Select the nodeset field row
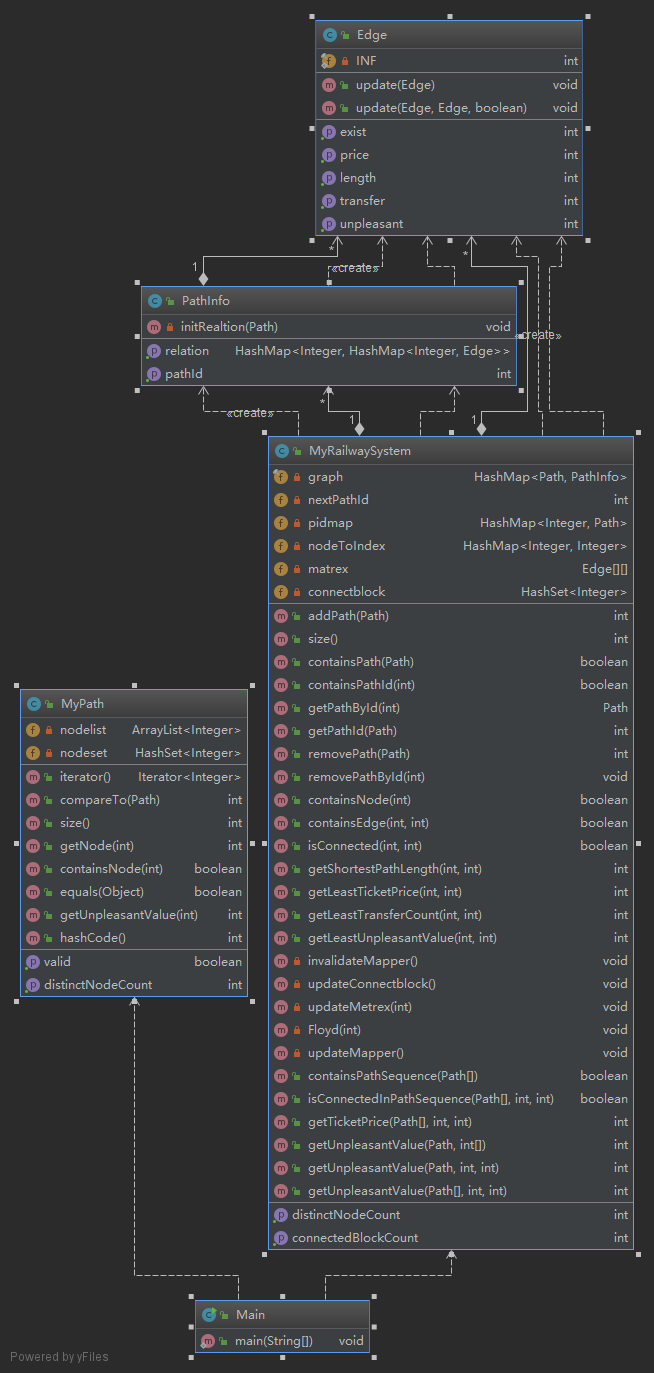Screen dimensions: 654x1373 pyautogui.click(x=134, y=753)
